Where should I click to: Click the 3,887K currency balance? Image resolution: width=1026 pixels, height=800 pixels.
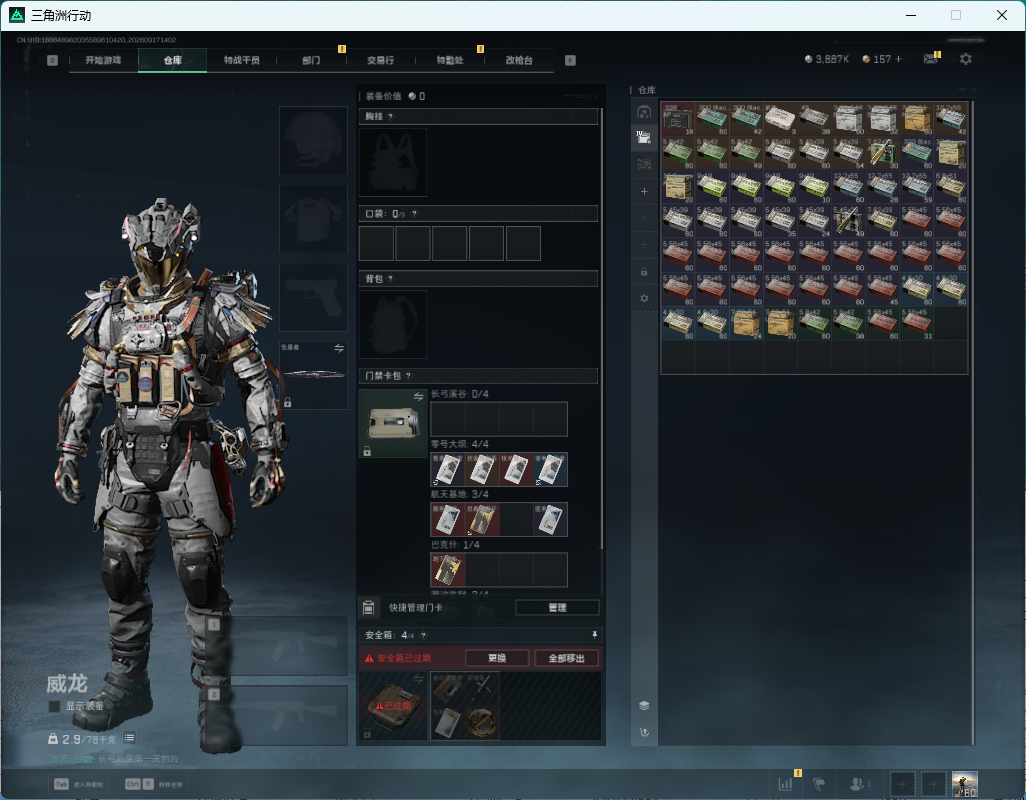(x=826, y=59)
